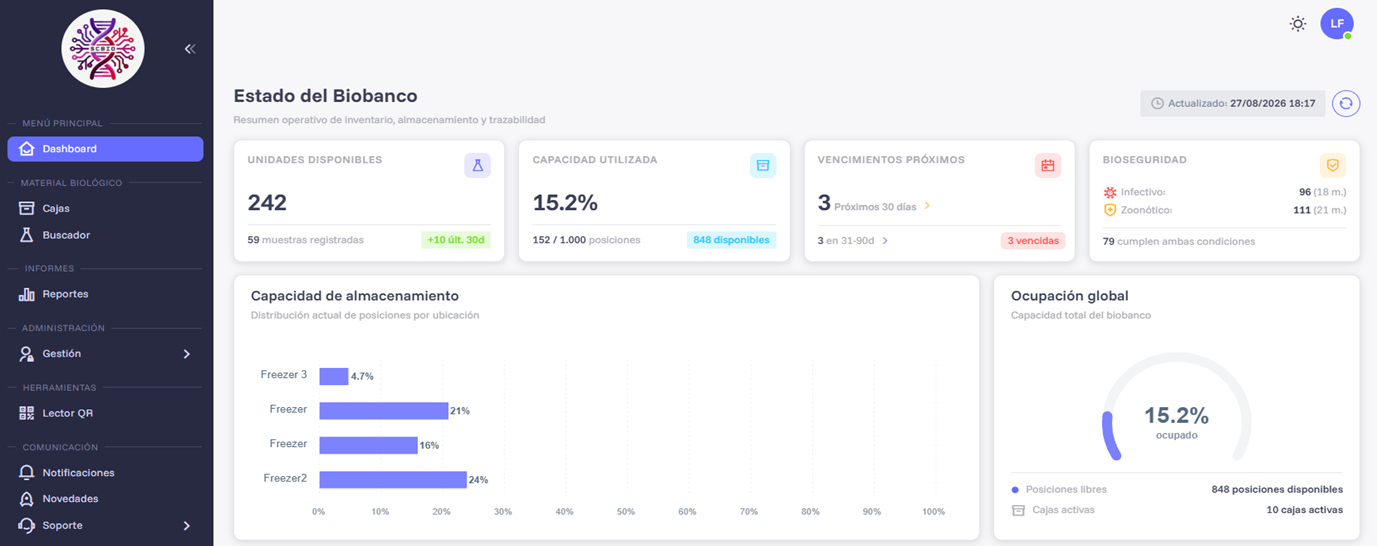The image size is (1377, 546).
Task: Click the Cajas box icon
Action: click(x=27, y=208)
